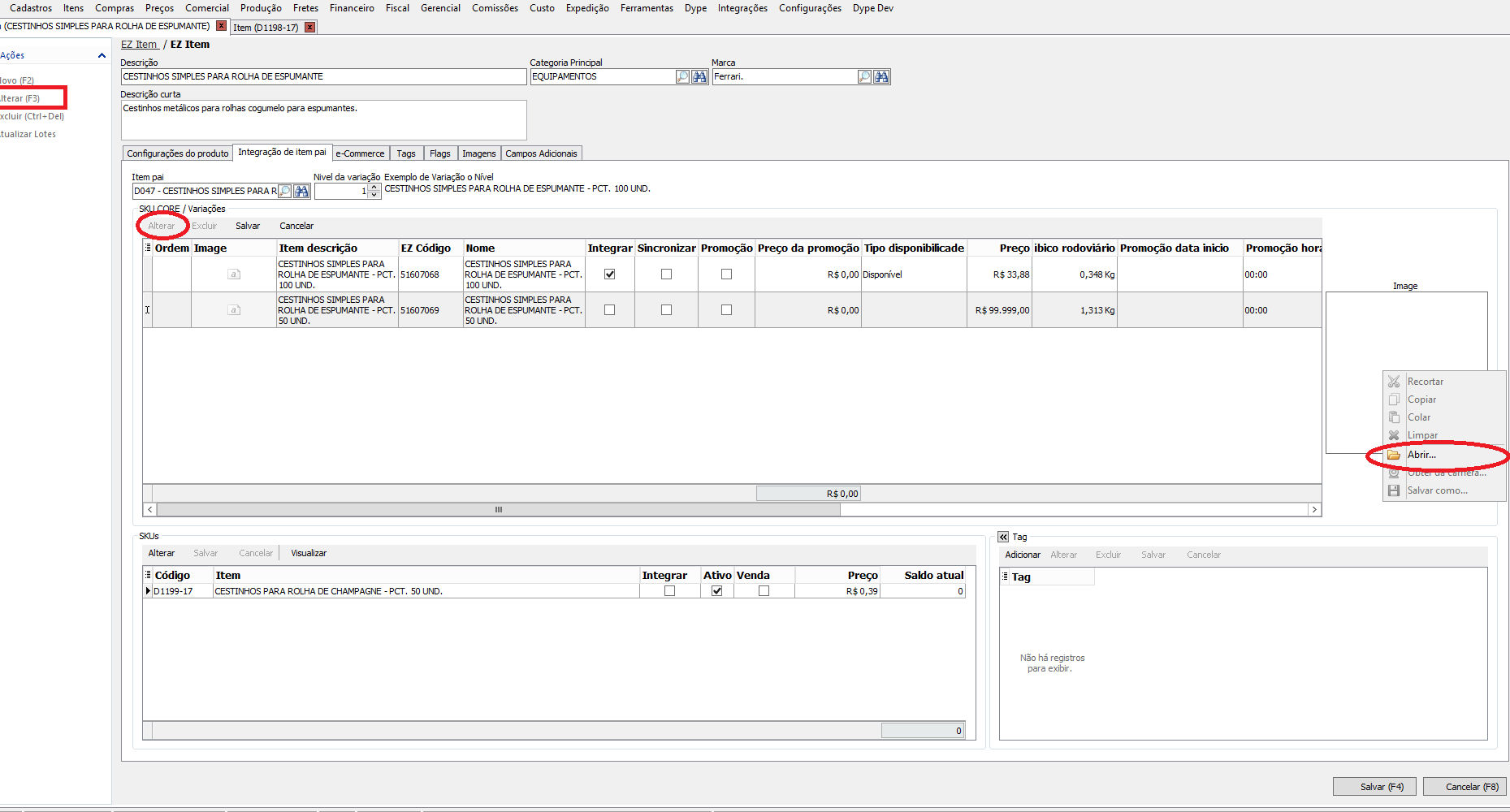Click the folder icon next to Abrir...
The height and width of the screenshot is (812, 1510).
coord(1394,455)
